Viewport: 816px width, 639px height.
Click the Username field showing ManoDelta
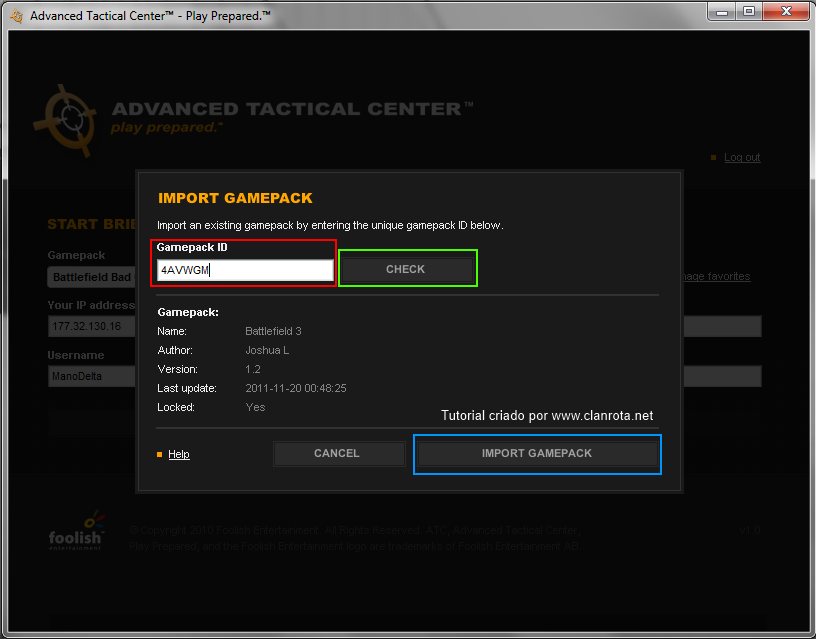(92, 376)
